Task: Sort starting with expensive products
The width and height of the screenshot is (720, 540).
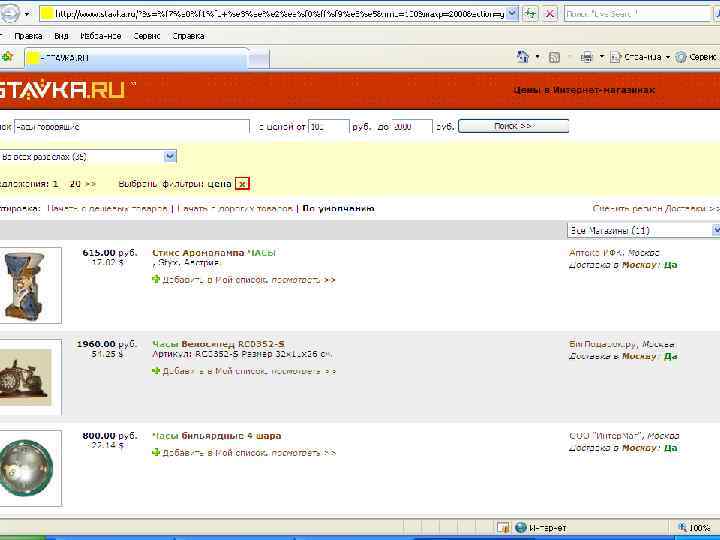Action: coord(235,209)
